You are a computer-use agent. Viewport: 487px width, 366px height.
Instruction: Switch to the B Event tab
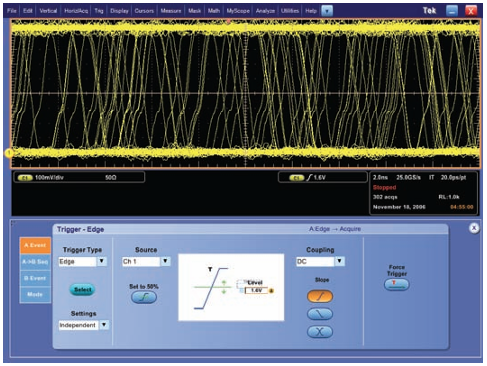[x=35, y=278]
